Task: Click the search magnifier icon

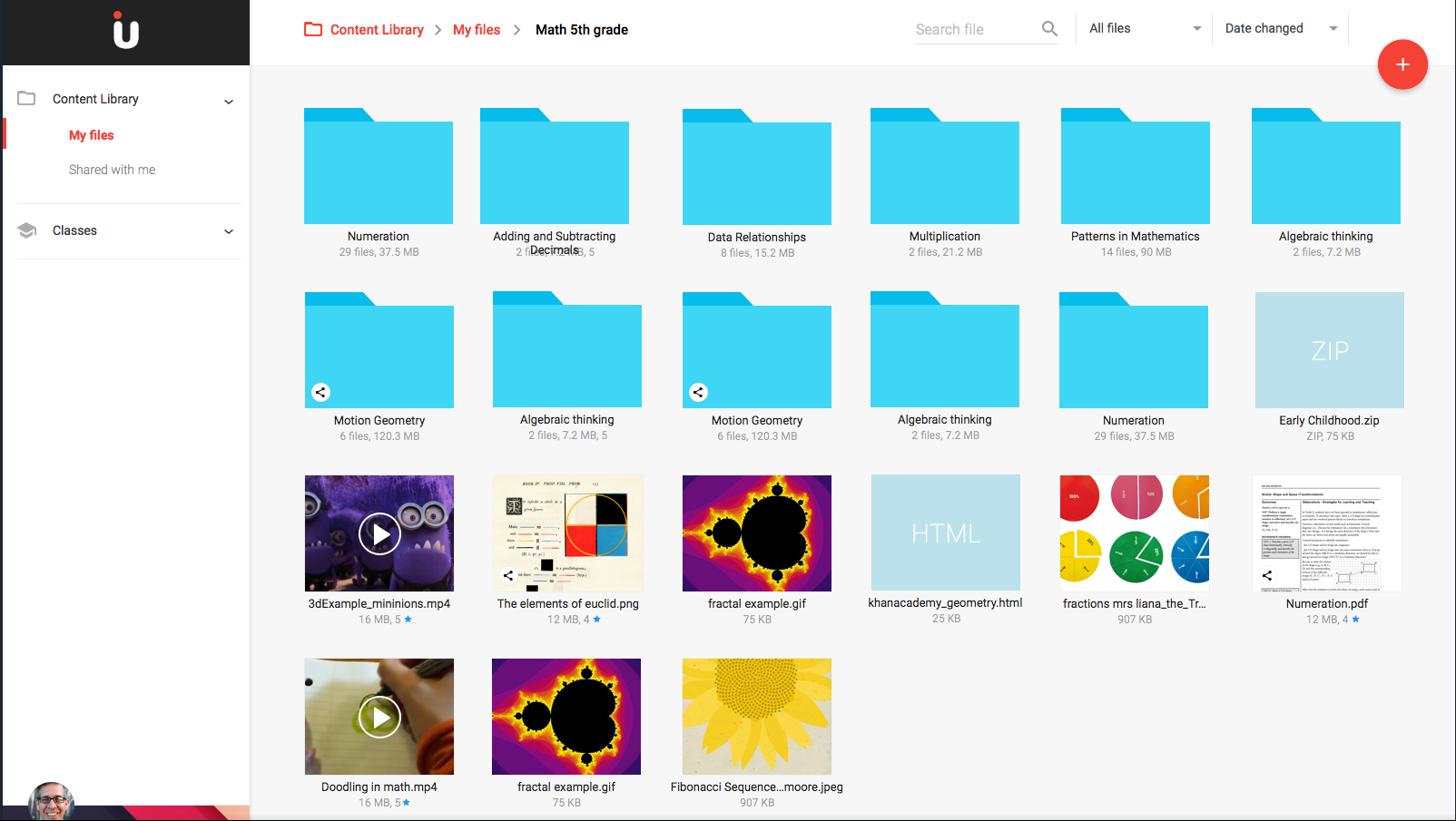Action: point(1049,29)
